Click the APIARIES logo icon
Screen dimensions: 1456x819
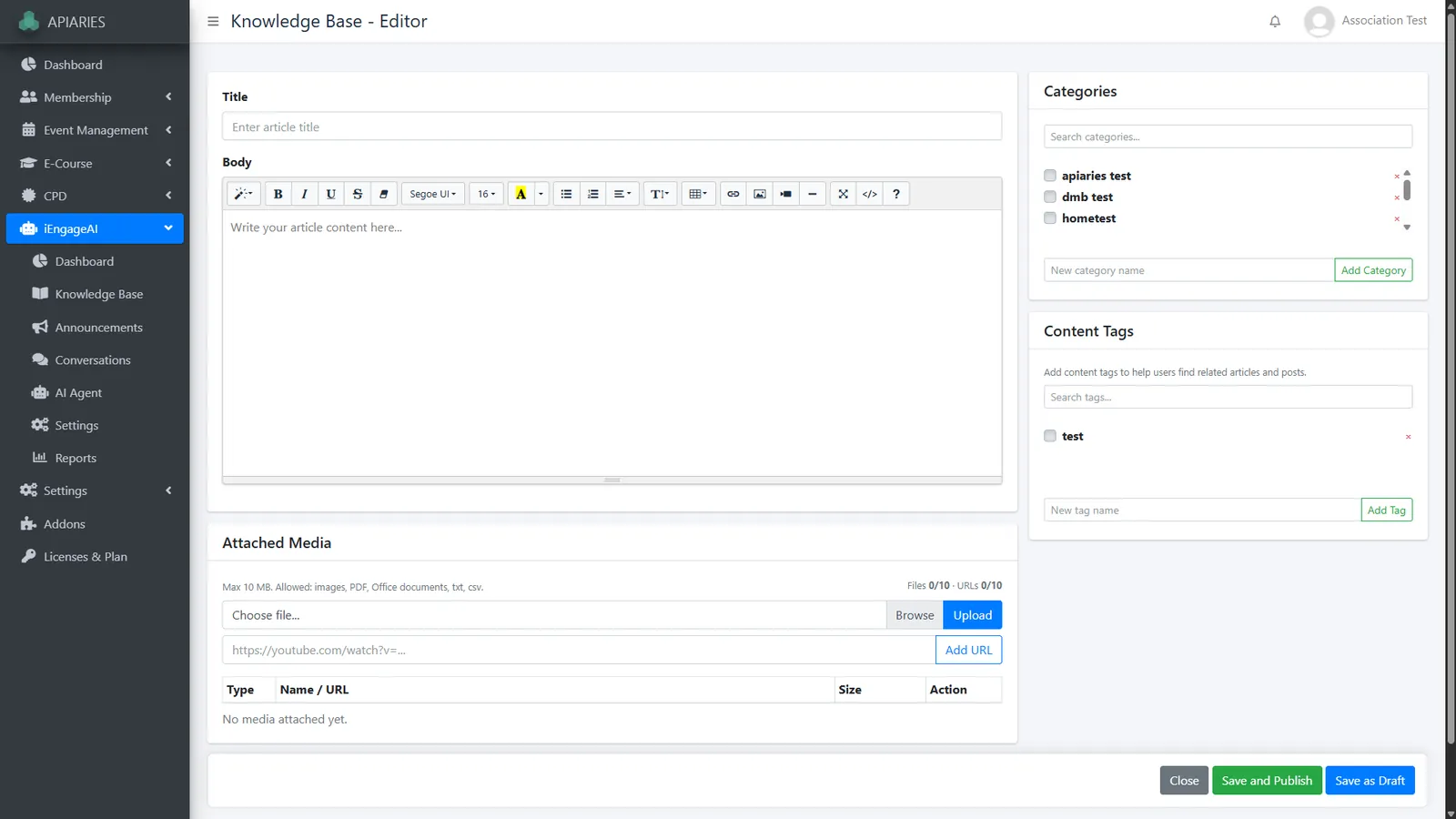(29, 21)
